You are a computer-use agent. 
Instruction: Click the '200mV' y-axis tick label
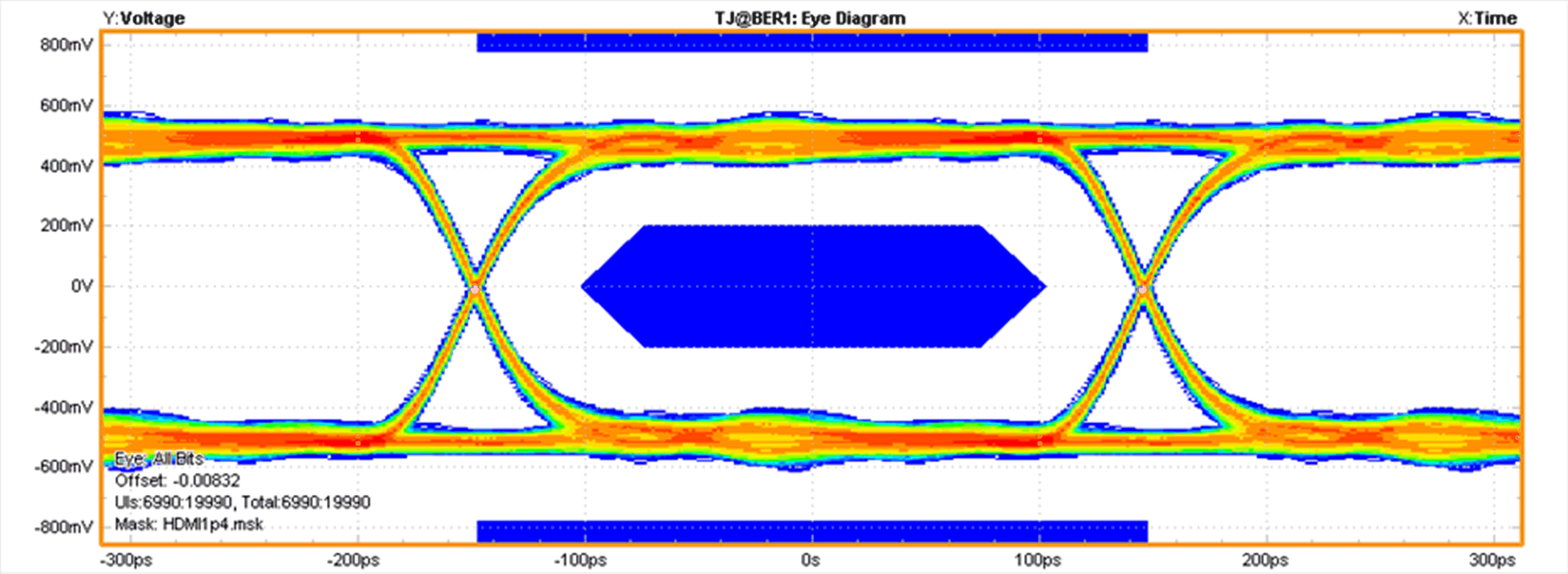67,225
